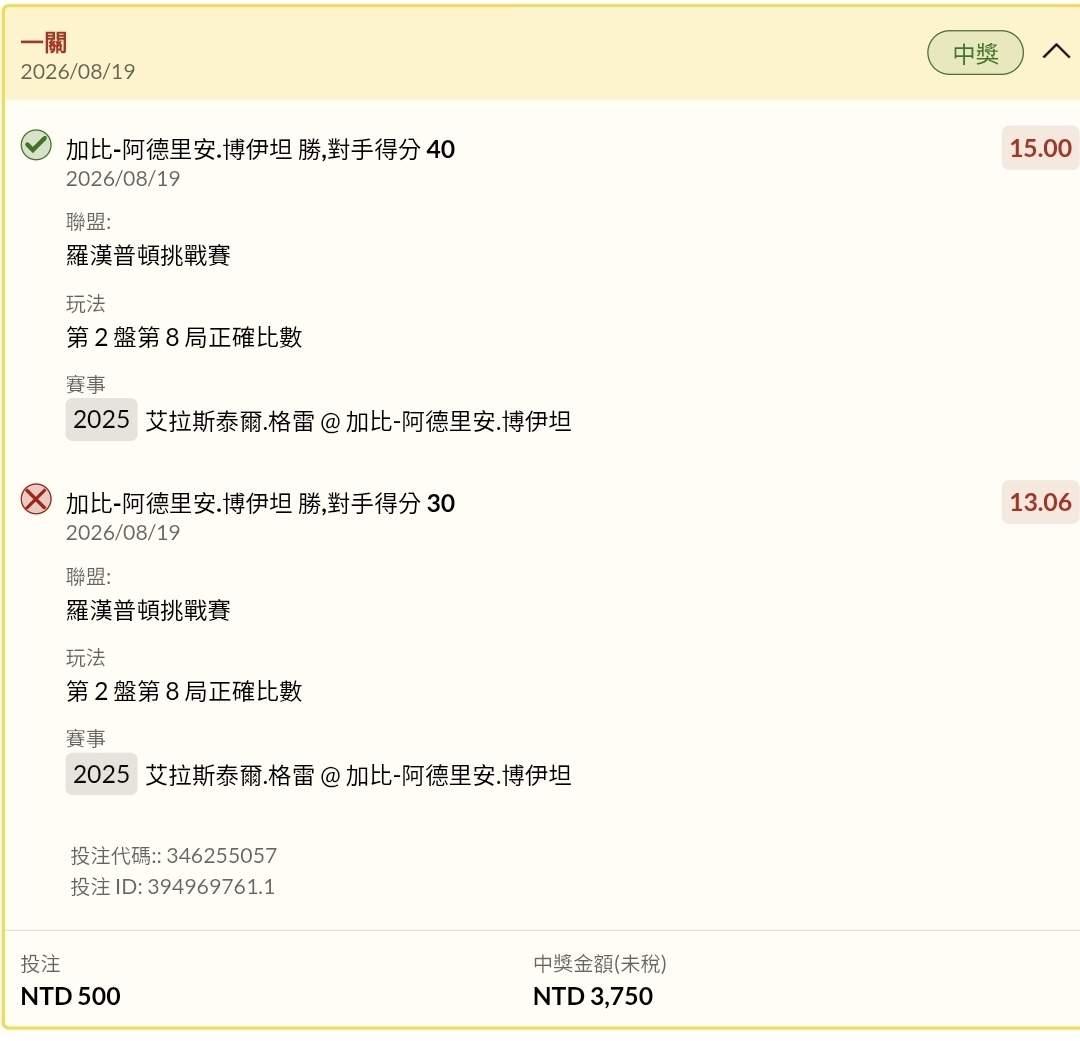The width and height of the screenshot is (1080, 1041).
Task: Select the first 羅漢普頓挑戰賽 league name
Action: (x=148, y=256)
